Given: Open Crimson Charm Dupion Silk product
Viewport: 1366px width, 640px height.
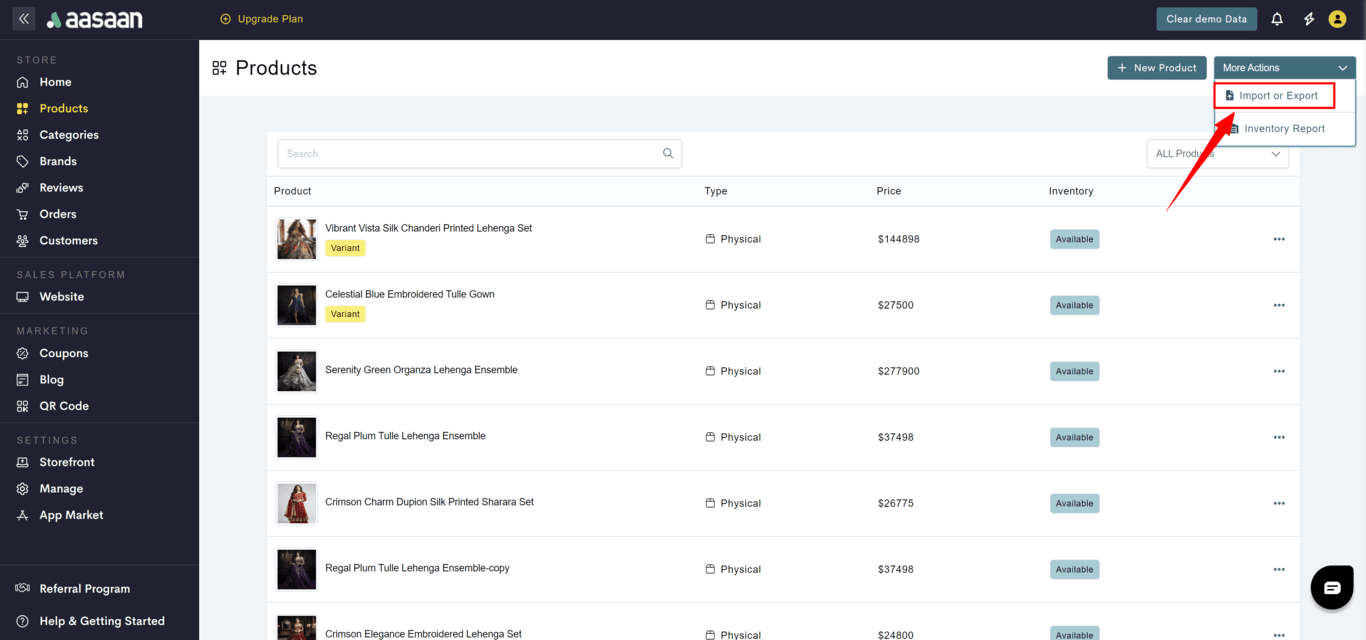Looking at the screenshot, I should [429, 502].
